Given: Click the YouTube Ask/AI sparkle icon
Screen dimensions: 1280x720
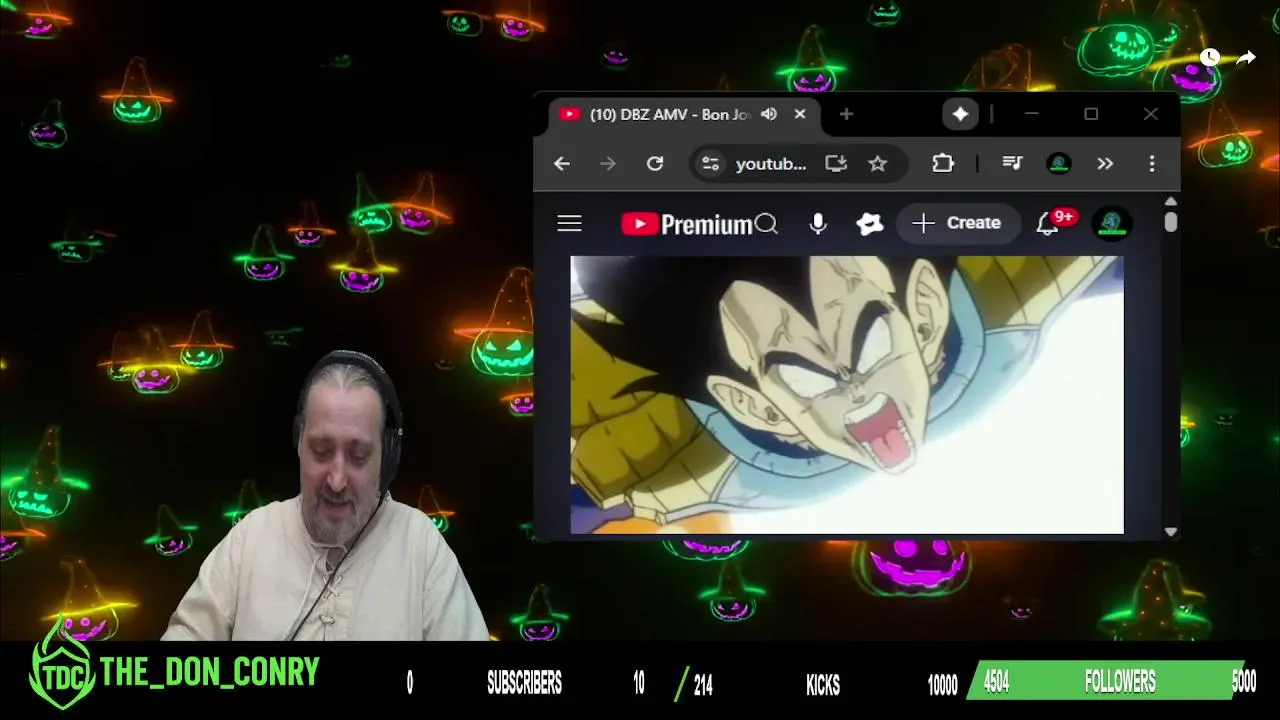Looking at the screenshot, I should point(870,224).
